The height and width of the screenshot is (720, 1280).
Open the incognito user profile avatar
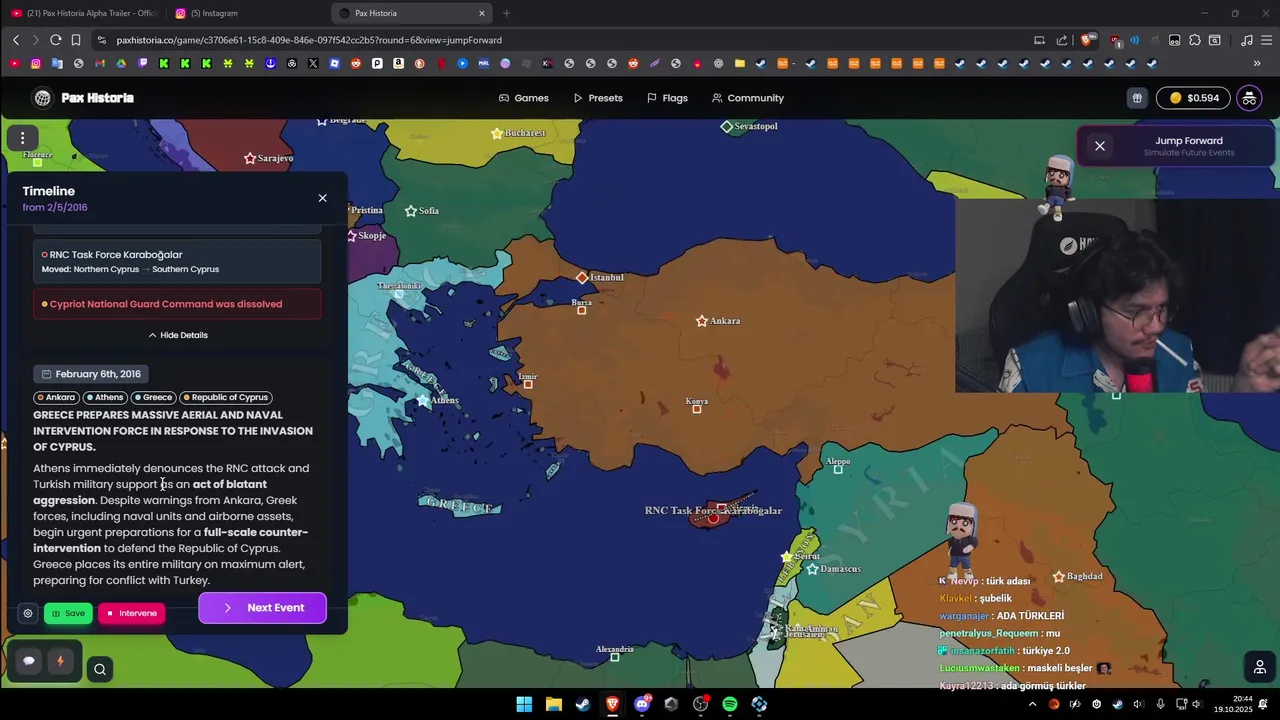pos(1249,98)
